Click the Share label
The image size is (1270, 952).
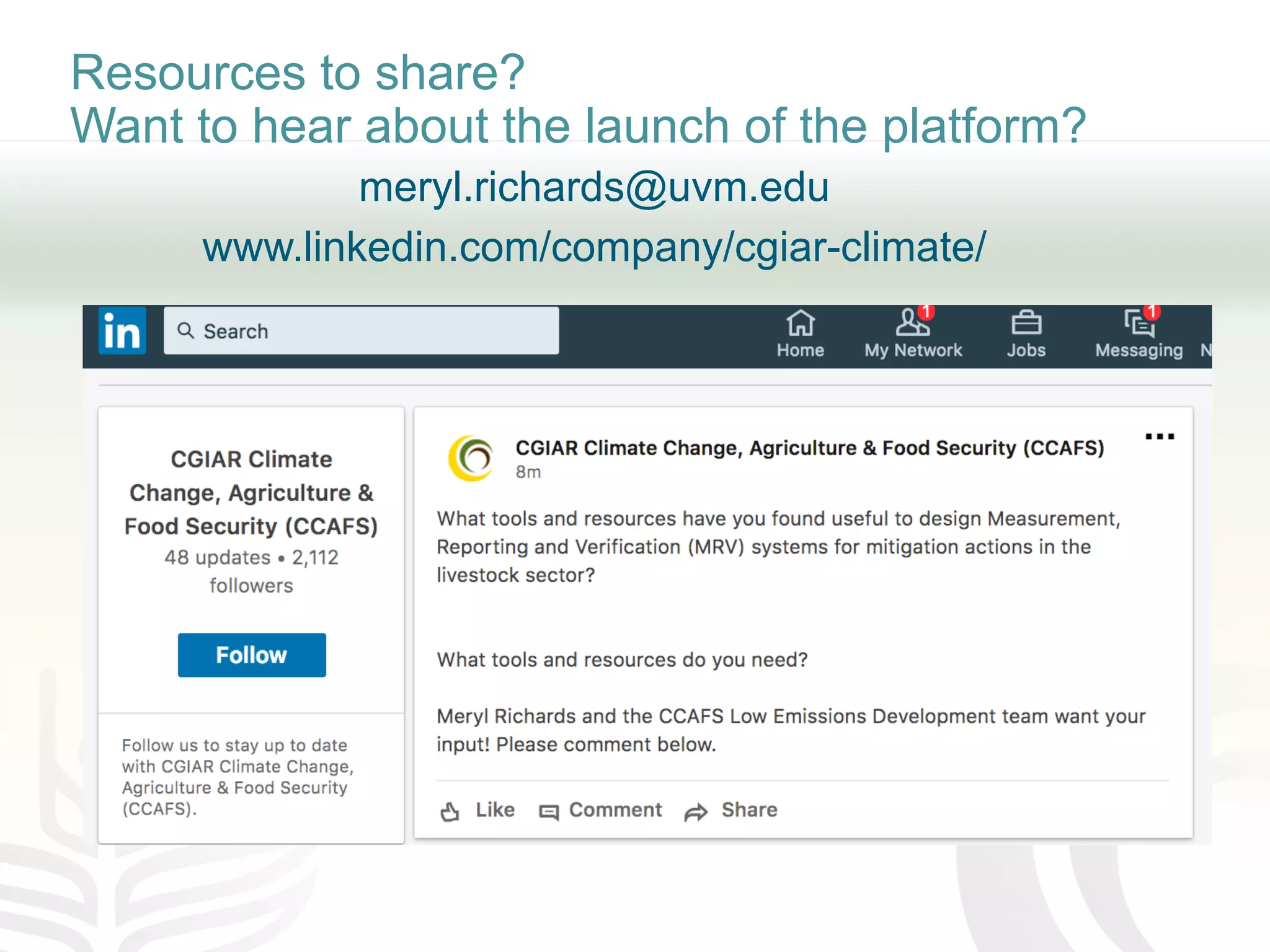[749, 810]
